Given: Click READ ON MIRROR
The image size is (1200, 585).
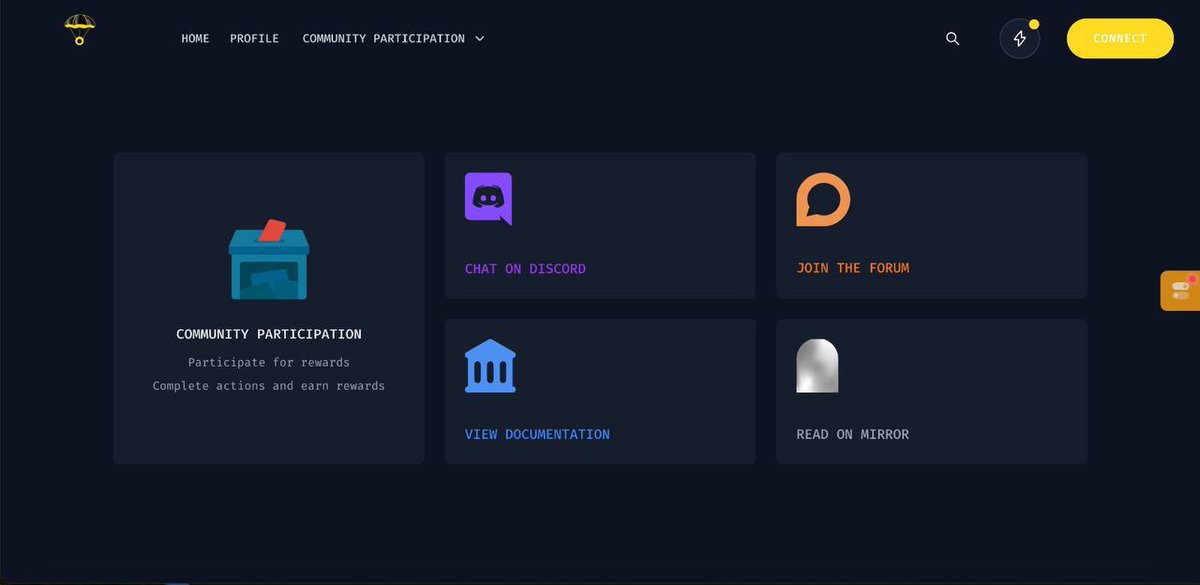Looking at the screenshot, I should (x=852, y=434).
